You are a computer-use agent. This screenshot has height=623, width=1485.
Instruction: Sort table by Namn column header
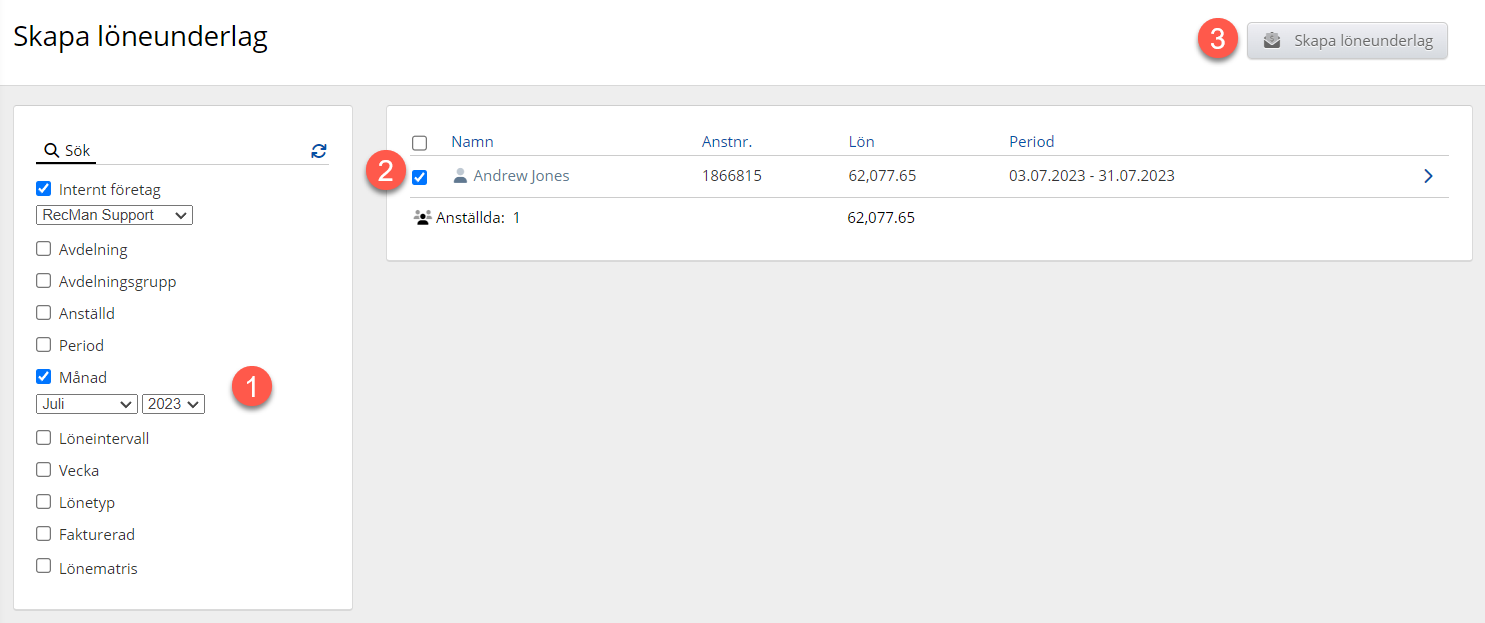[472, 142]
